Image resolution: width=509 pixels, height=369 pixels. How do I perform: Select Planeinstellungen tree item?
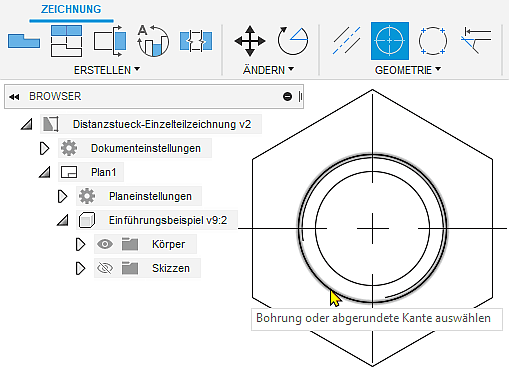(150, 196)
